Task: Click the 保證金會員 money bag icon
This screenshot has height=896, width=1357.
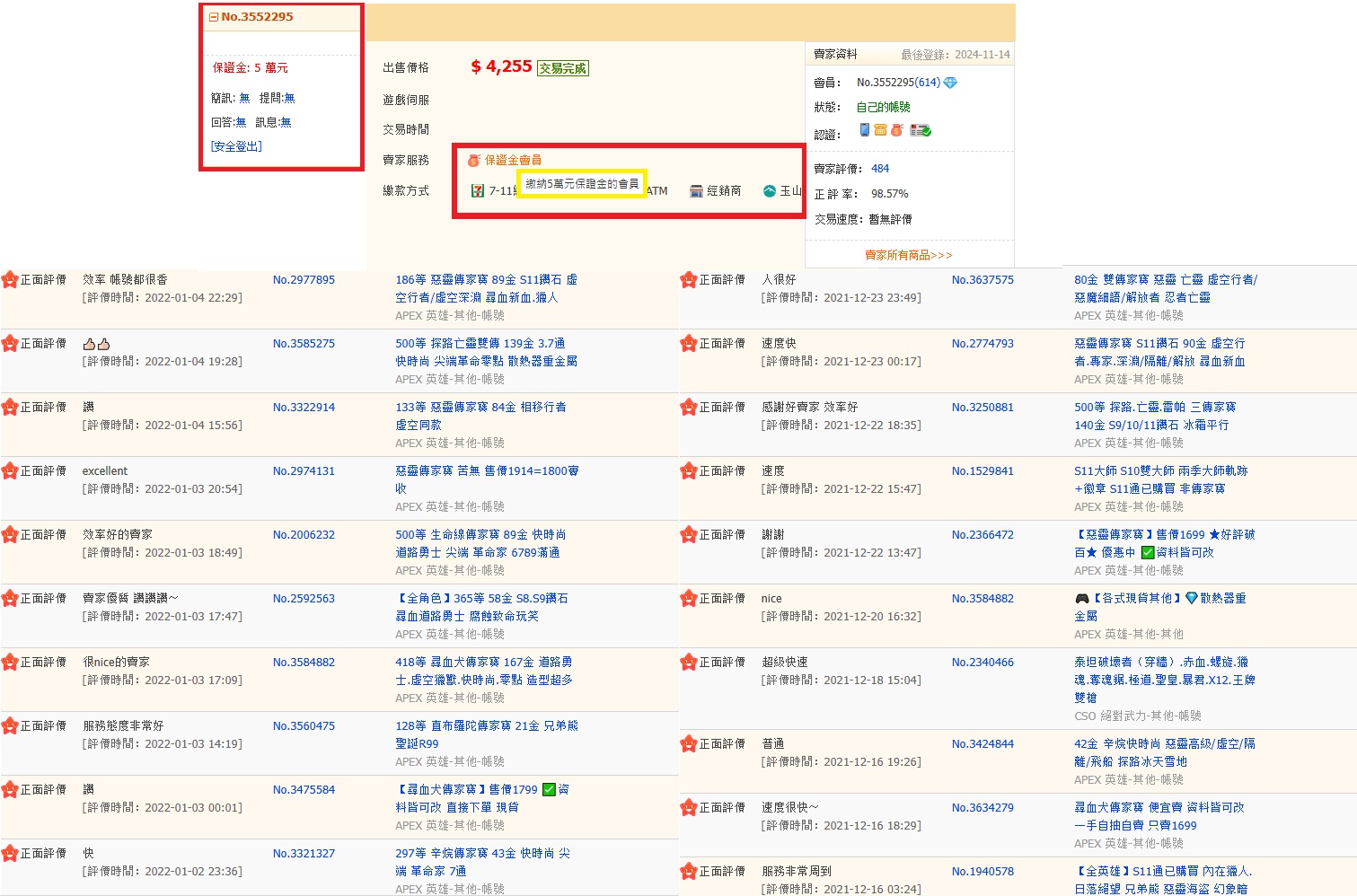Action: pyautogui.click(x=474, y=160)
